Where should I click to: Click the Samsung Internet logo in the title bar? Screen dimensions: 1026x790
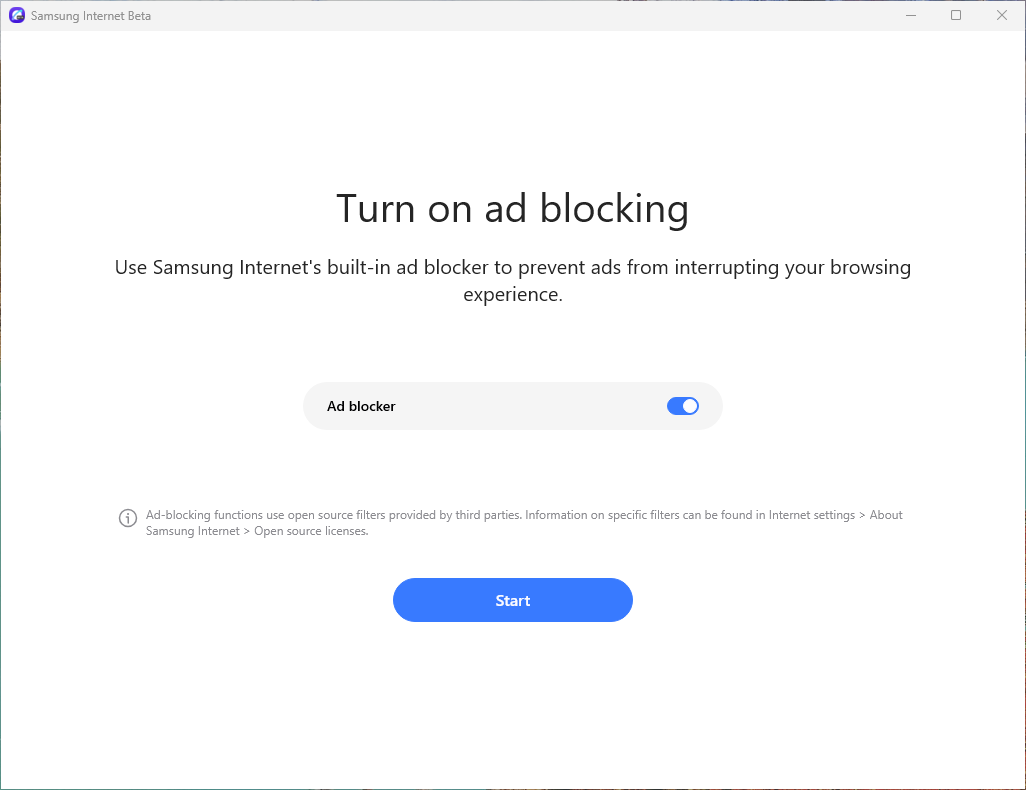[16, 15]
